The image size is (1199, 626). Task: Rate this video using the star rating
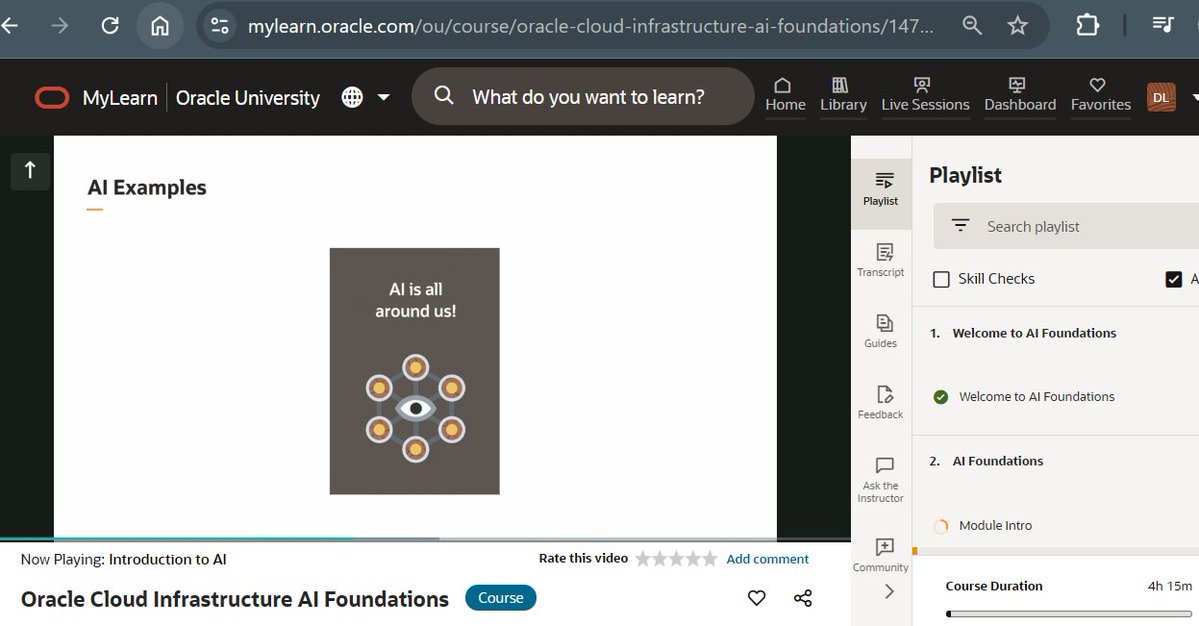coord(677,559)
